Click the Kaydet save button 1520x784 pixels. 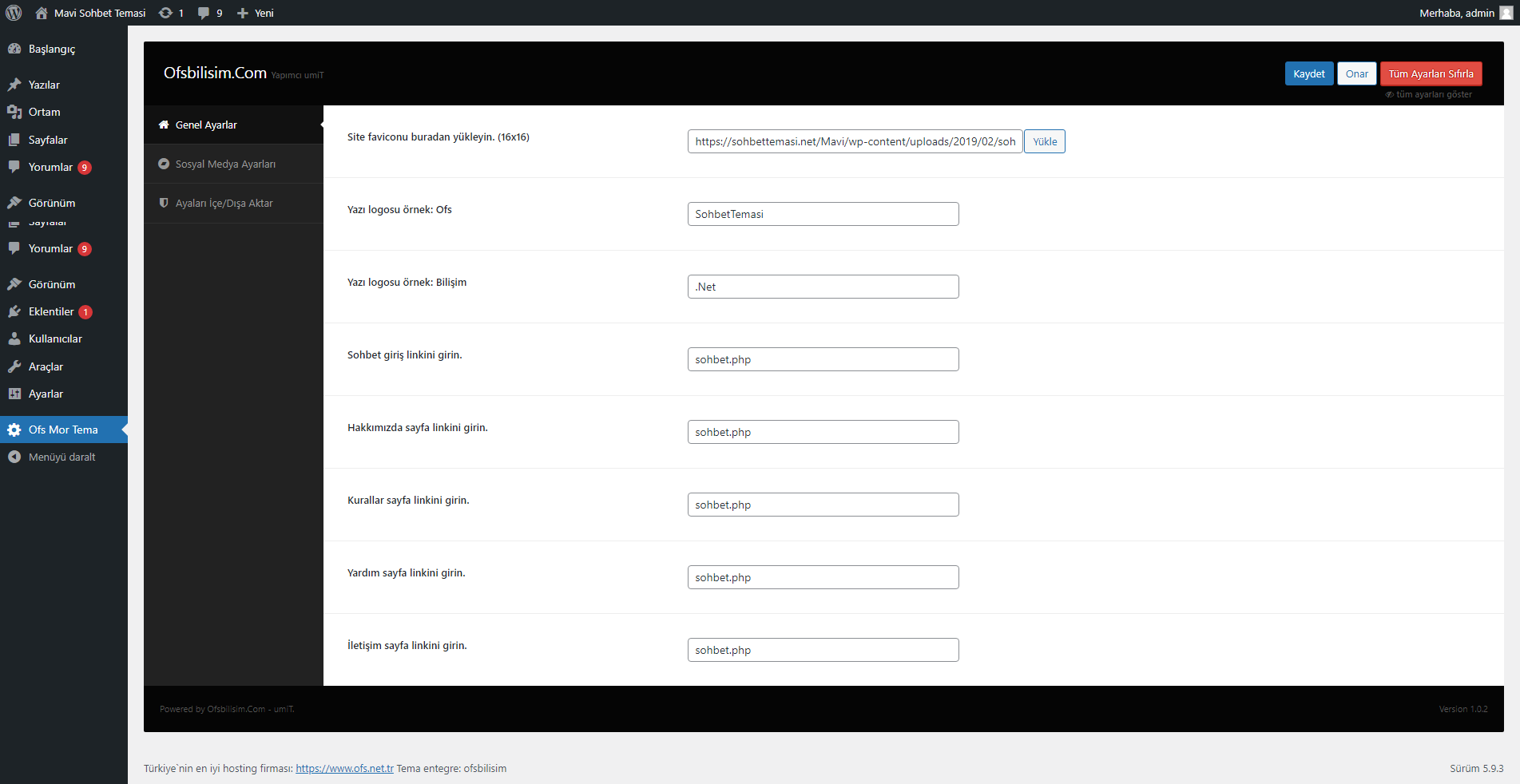pyautogui.click(x=1309, y=73)
